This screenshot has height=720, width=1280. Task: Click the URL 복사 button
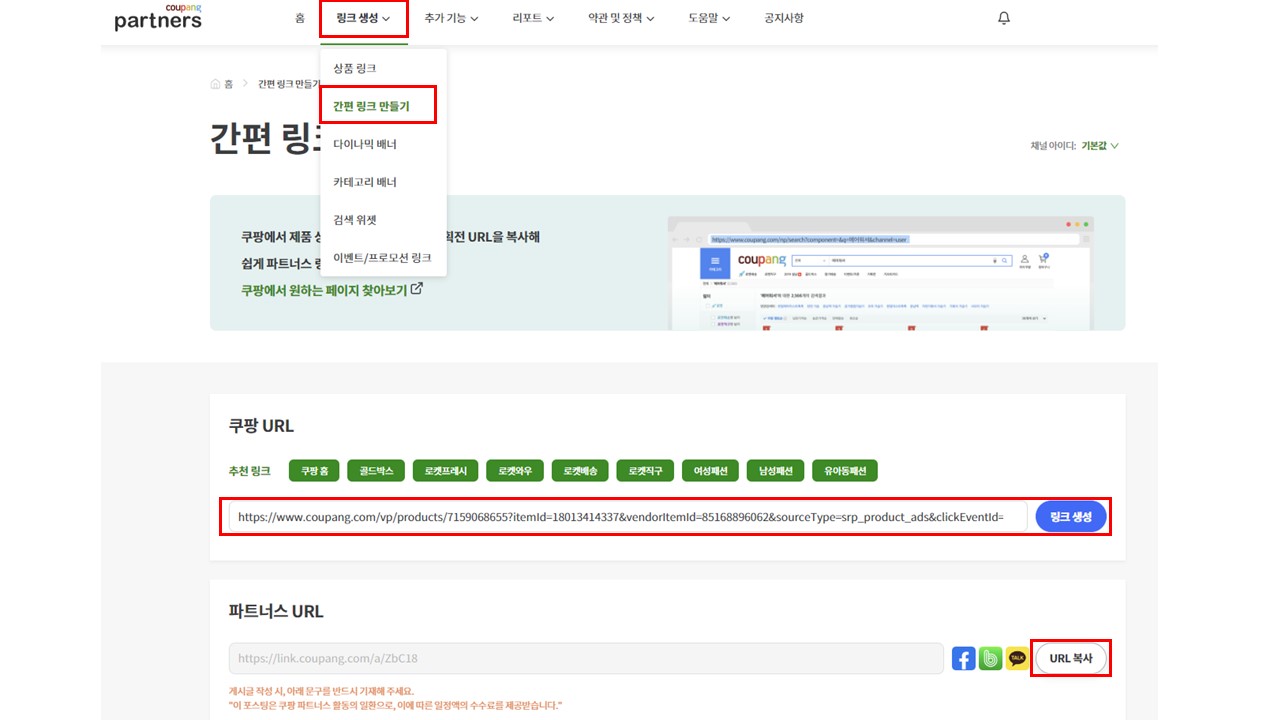[1071, 658]
